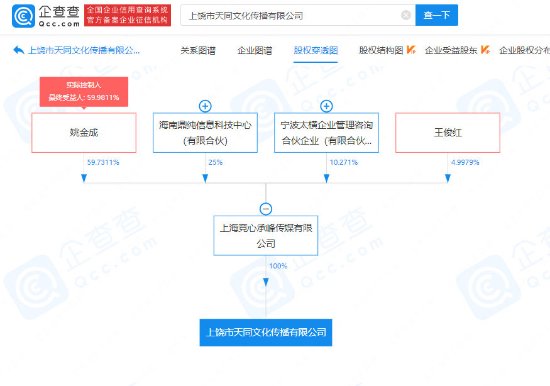Click the 查一下 search button
This screenshot has height=386, width=550.
[x=436, y=15]
